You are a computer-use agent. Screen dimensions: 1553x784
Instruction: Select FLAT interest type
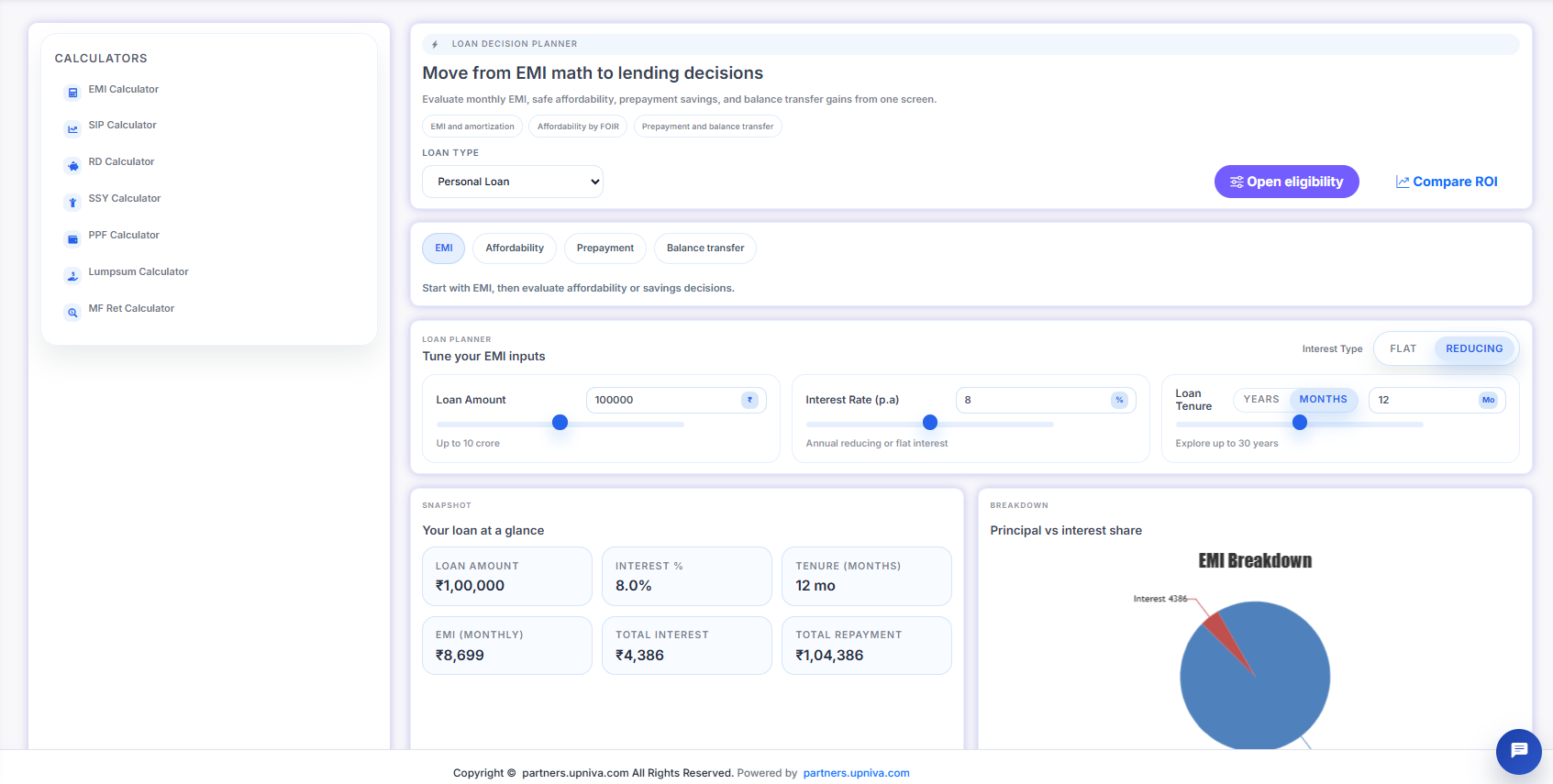coord(1403,348)
